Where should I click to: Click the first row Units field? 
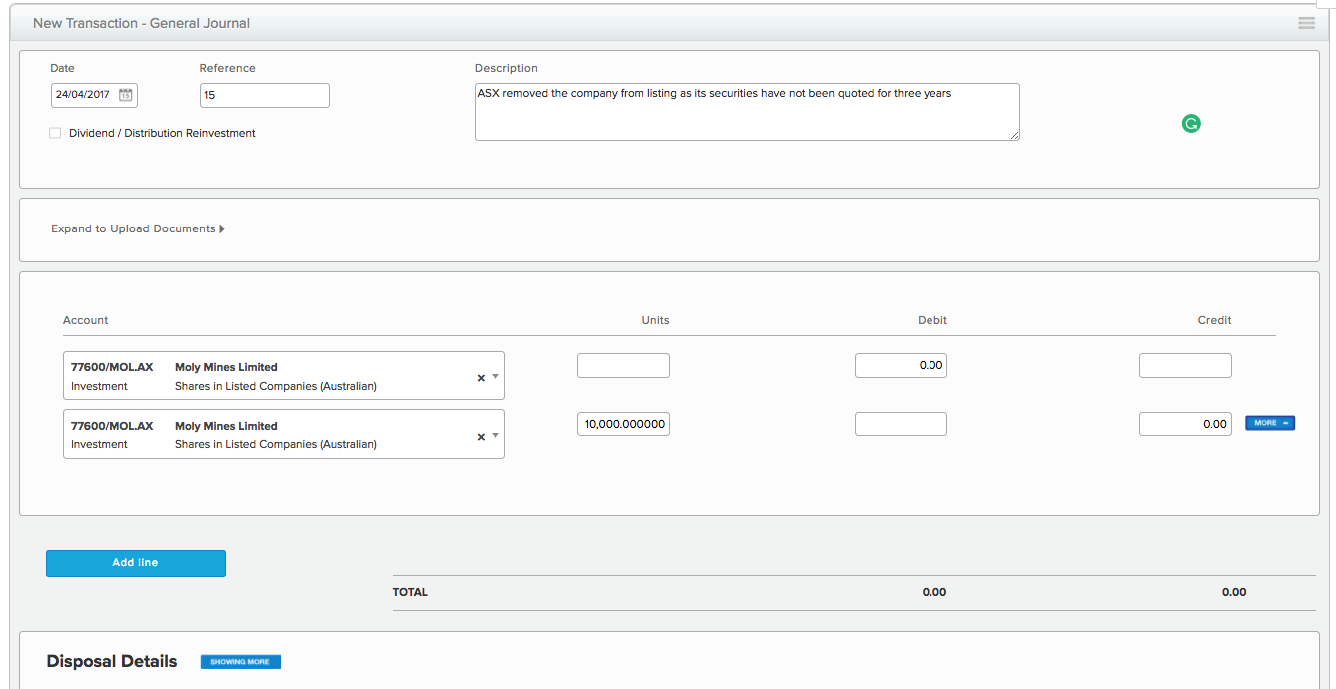pos(623,366)
